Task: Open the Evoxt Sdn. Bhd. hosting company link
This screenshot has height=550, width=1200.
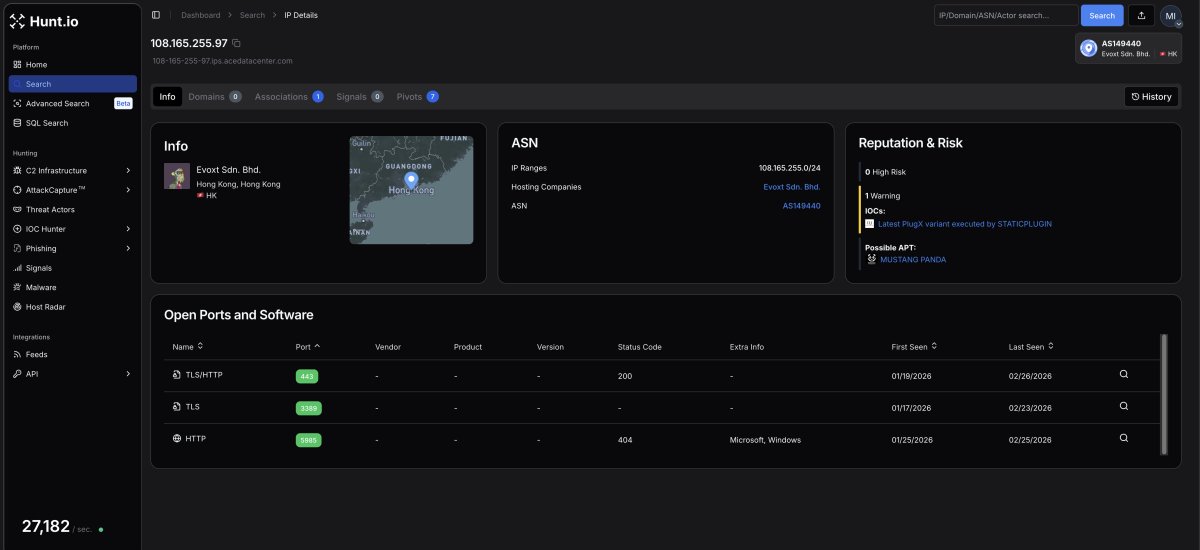Action: (x=792, y=187)
